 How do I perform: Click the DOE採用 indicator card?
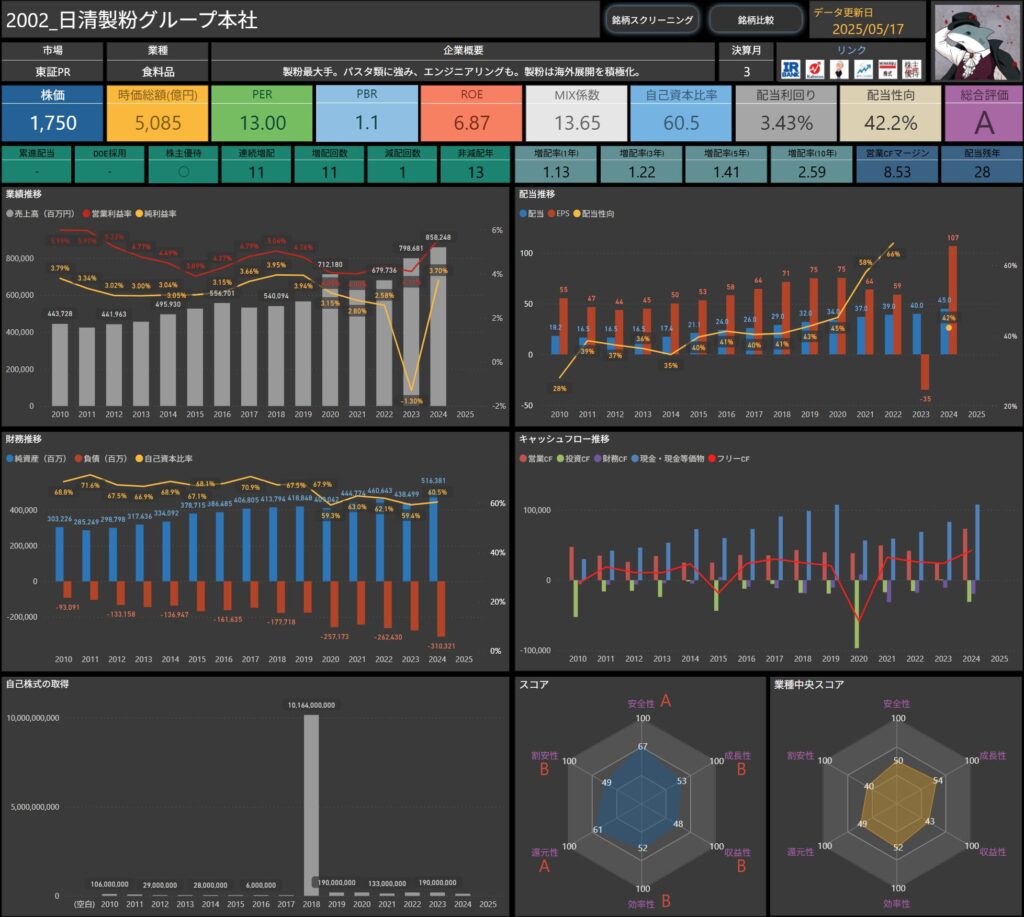click(110, 165)
